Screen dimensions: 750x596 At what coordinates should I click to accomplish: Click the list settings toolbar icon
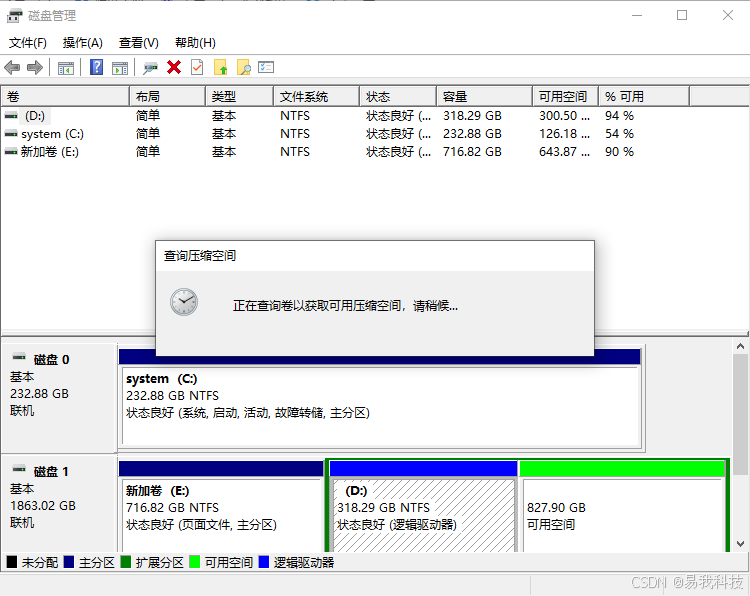pyautogui.click(x=266, y=67)
